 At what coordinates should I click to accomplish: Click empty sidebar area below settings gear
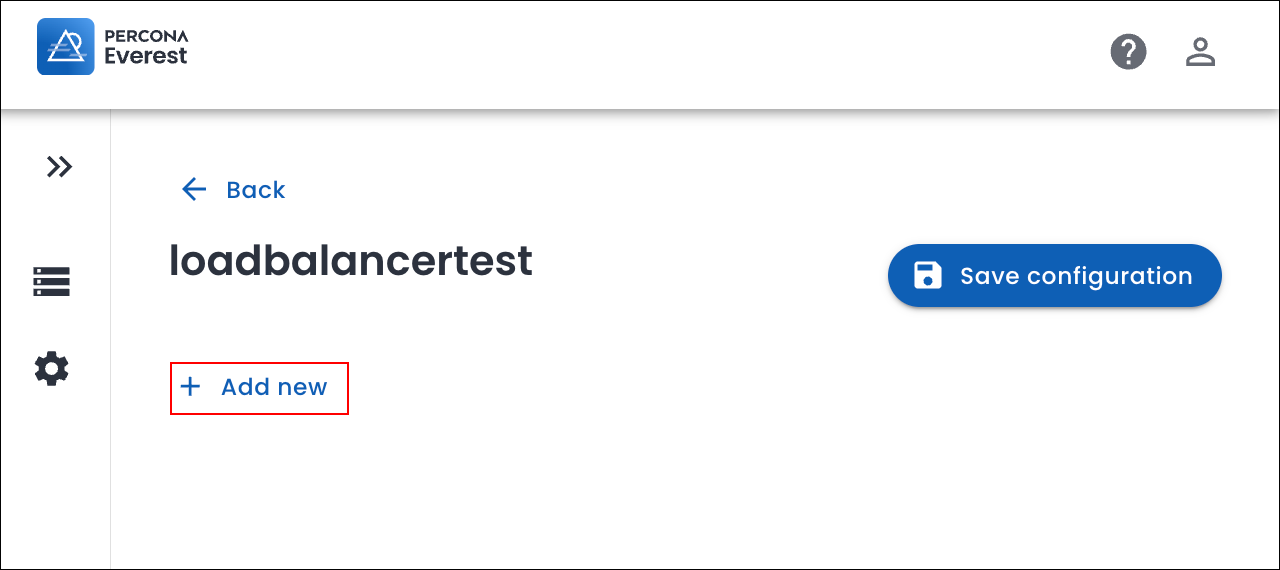pyautogui.click(x=55, y=480)
